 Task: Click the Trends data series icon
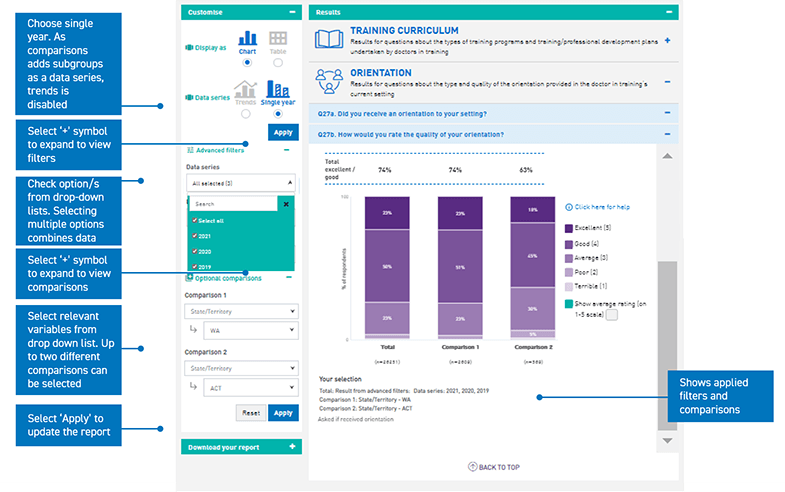(245, 90)
